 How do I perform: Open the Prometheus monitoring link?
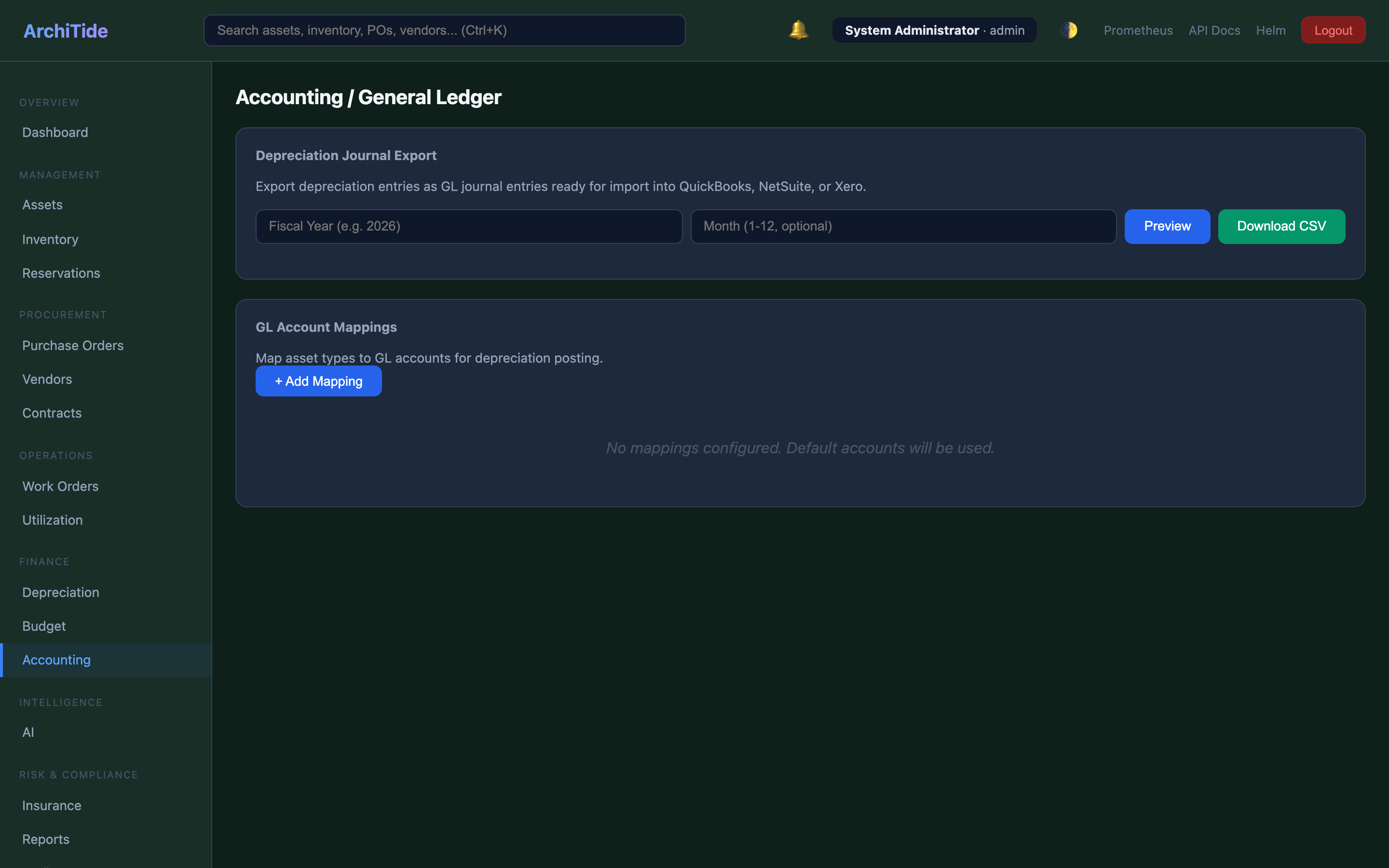pos(1138,30)
